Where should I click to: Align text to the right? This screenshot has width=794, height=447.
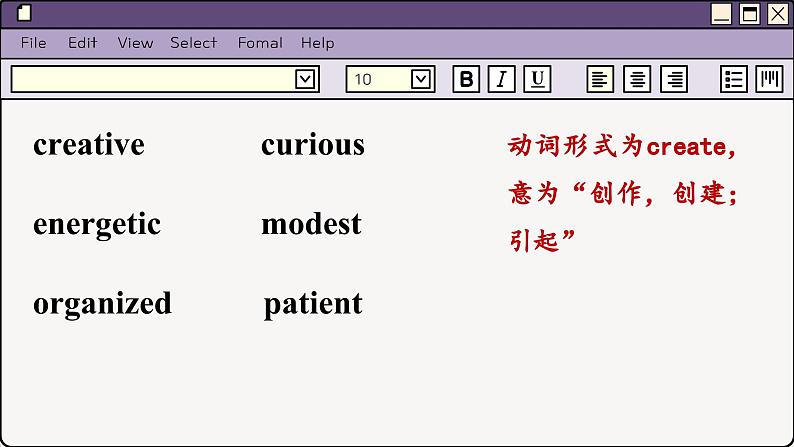(x=674, y=80)
